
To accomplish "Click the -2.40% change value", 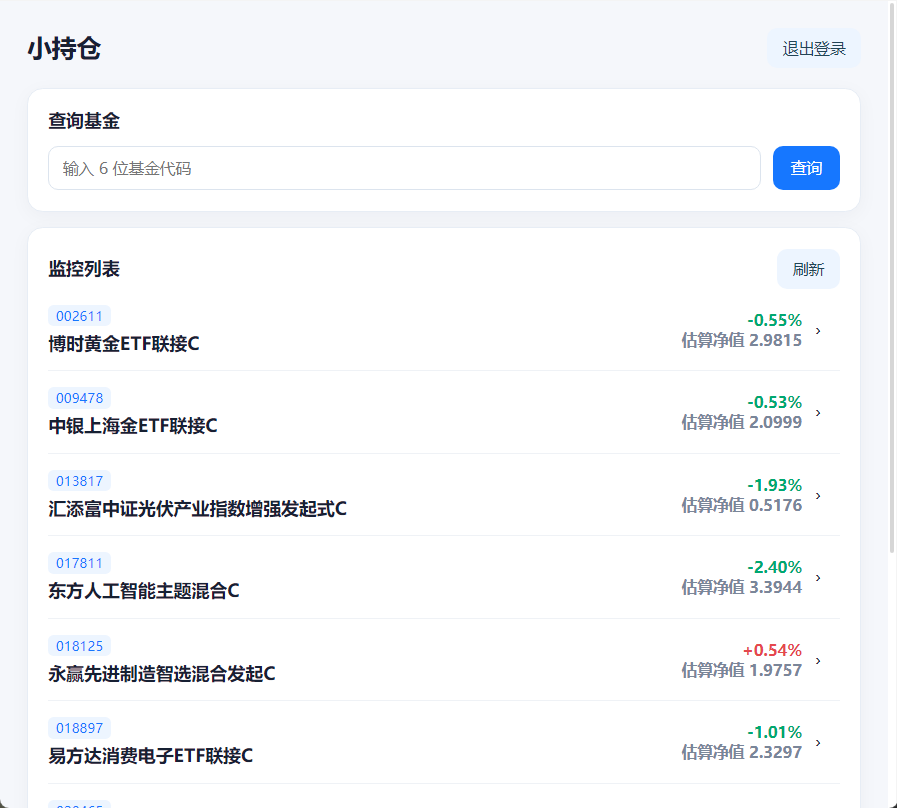I will (775, 567).
